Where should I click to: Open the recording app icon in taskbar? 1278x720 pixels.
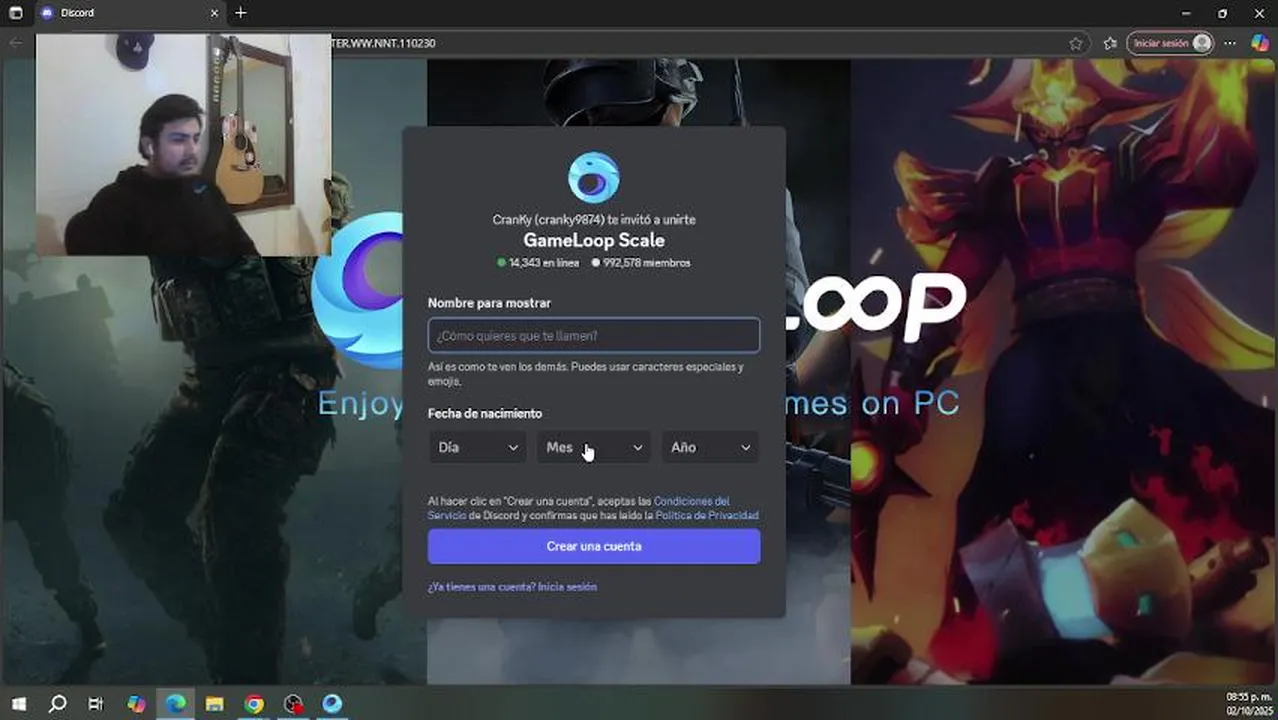293,704
